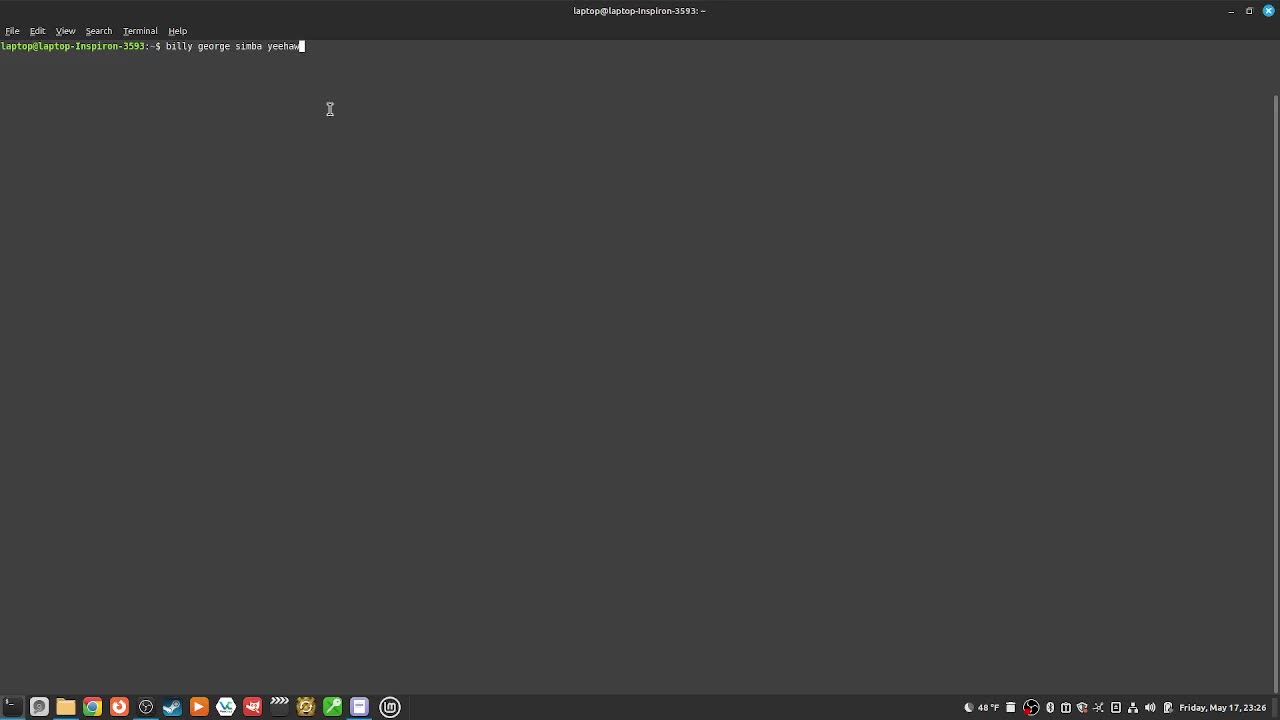Open the File menu
The width and height of the screenshot is (1280, 720).
[12, 31]
